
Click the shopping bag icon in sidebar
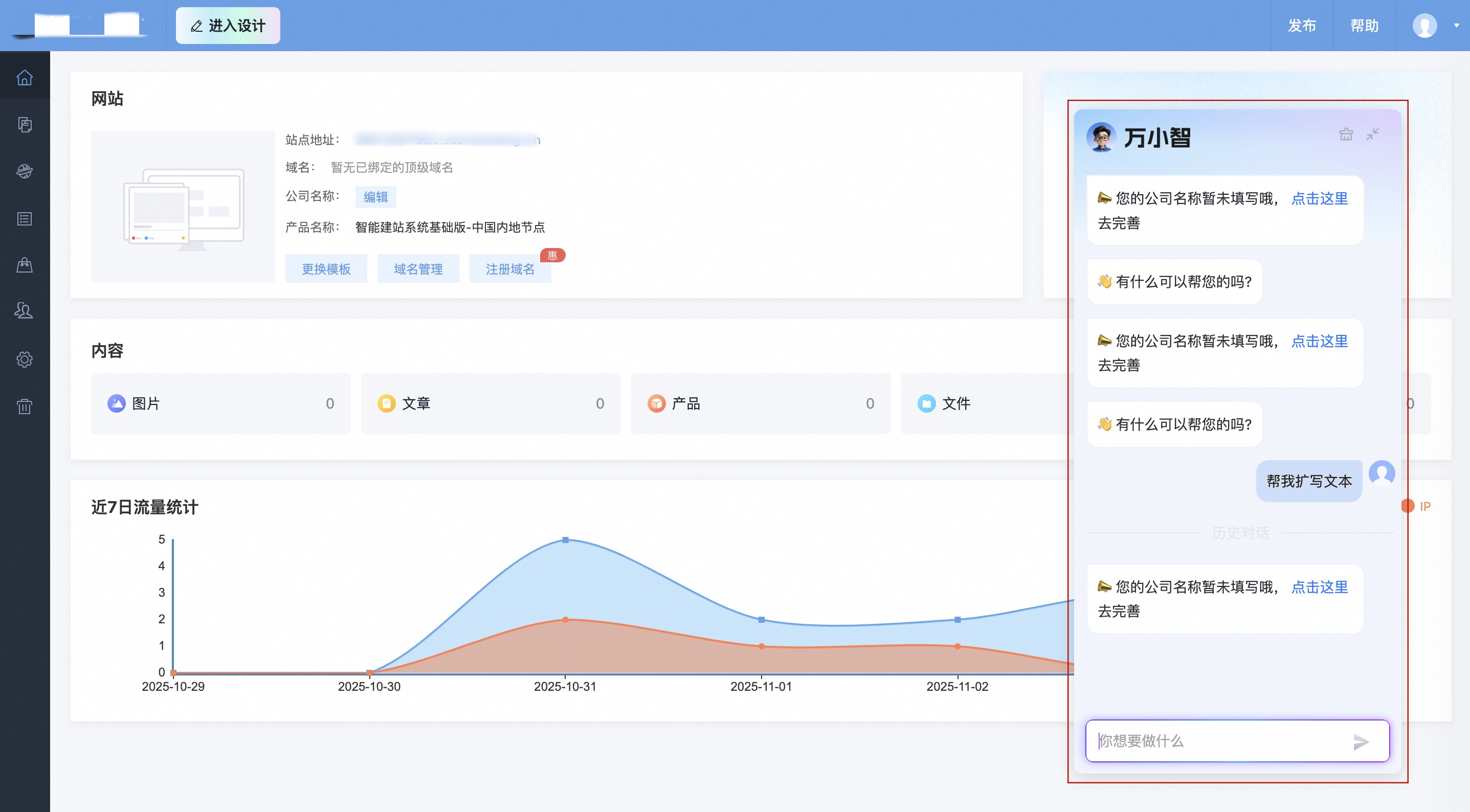[x=25, y=265]
